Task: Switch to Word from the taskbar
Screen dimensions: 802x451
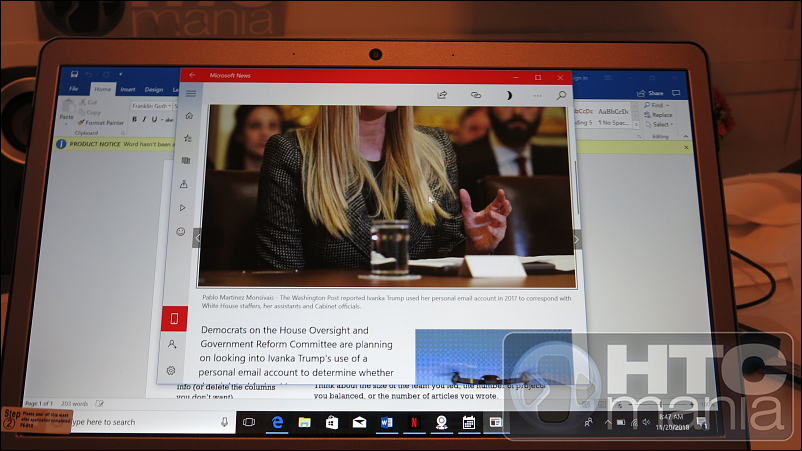Action: click(387, 422)
